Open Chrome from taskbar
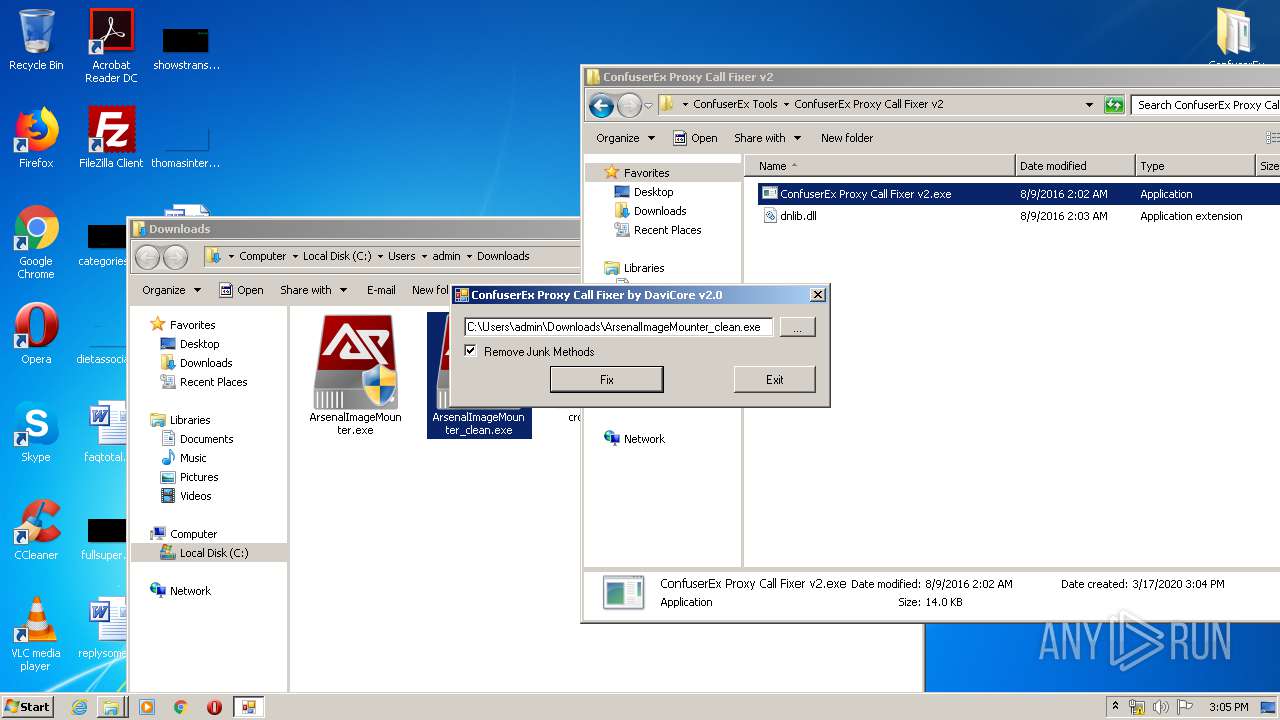This screenshot has width=1280, height=720. [x=181, y=707]
